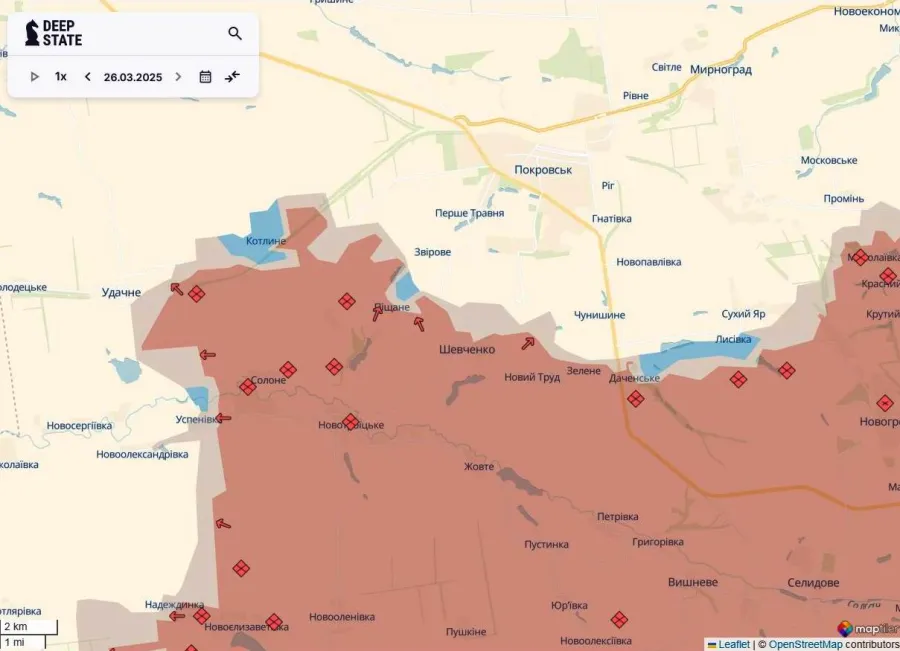Select the unit marker near Удачне
Screen dimensions: 900x651
[197, 294]
